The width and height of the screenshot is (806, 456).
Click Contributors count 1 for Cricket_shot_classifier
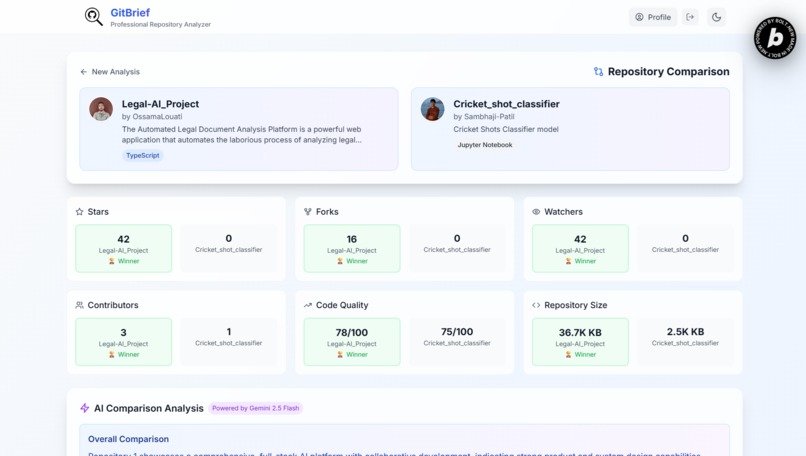[229, 332]
